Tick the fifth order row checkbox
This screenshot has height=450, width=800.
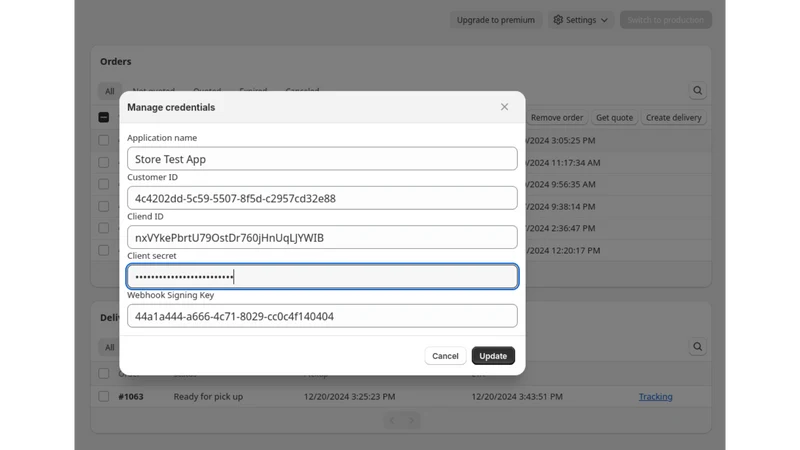pyautogui.click(x=104, y=228)
